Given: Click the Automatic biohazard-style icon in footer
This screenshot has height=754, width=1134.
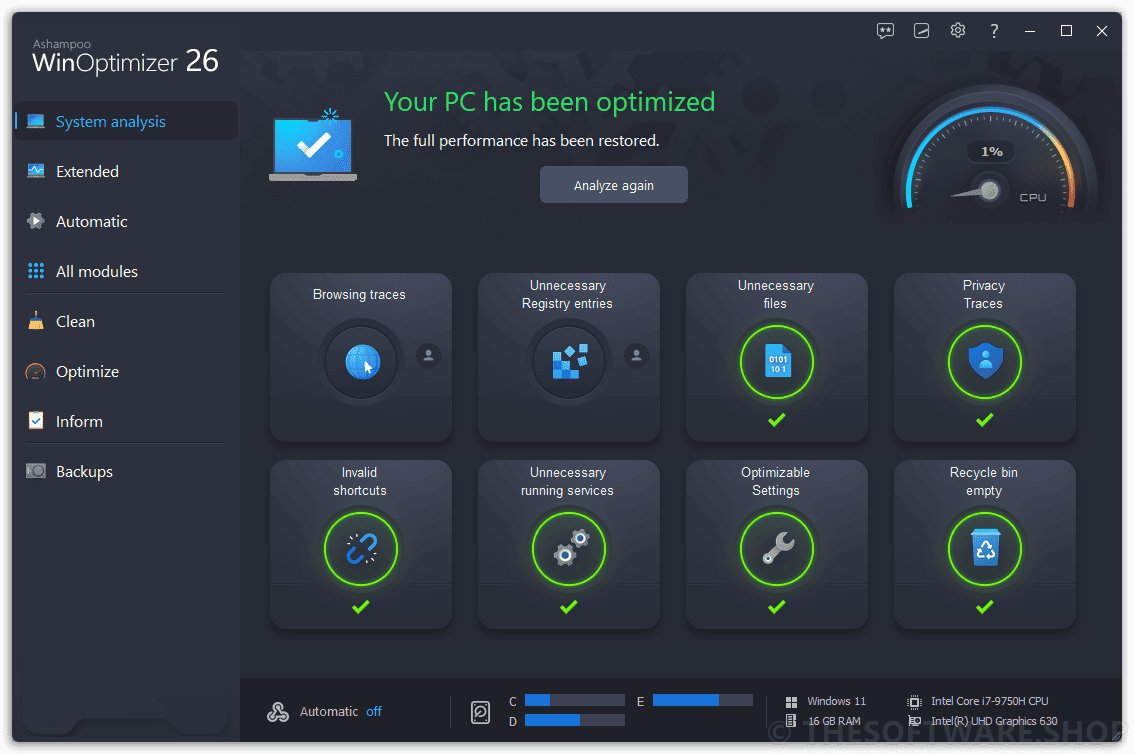Looking at the screenshot, I should pos(278,712).
